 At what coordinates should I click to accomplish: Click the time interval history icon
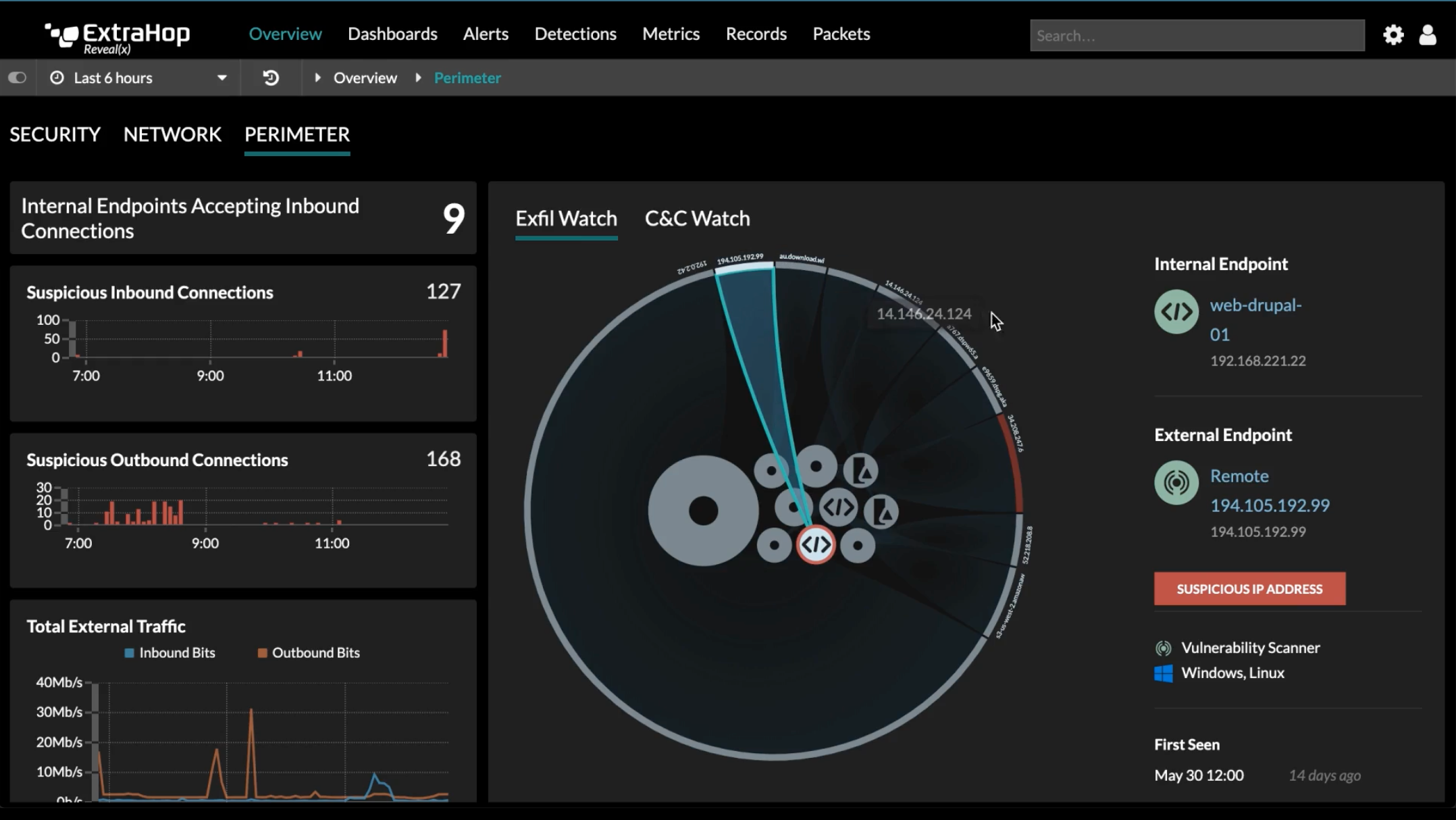(x=271, y=78)
